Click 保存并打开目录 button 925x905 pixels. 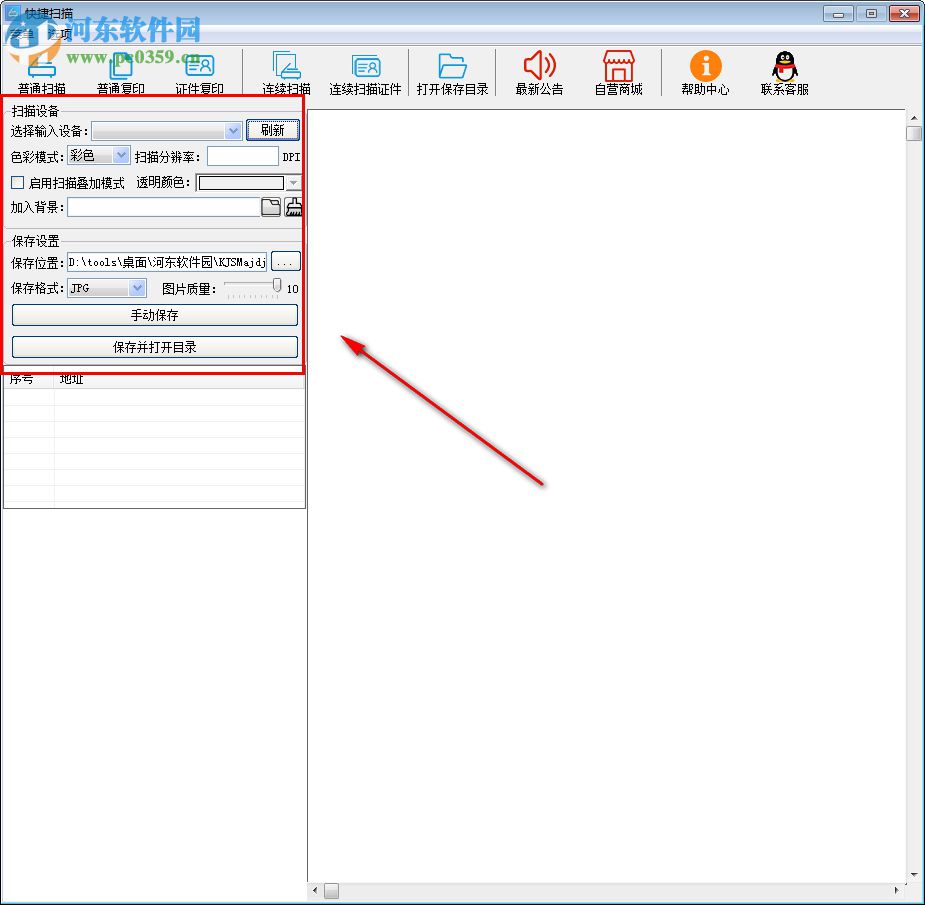point(155,347)
